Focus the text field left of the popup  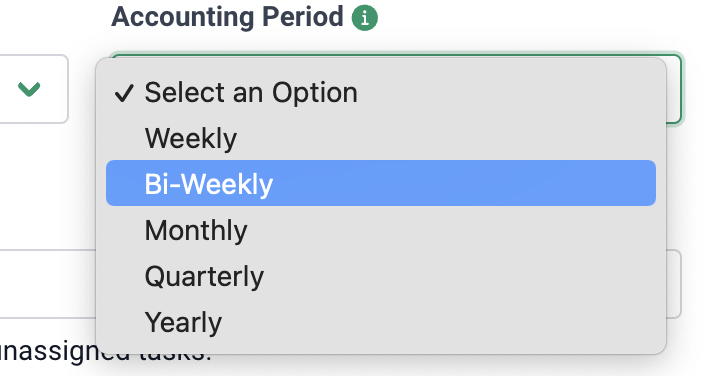point(47,284)
